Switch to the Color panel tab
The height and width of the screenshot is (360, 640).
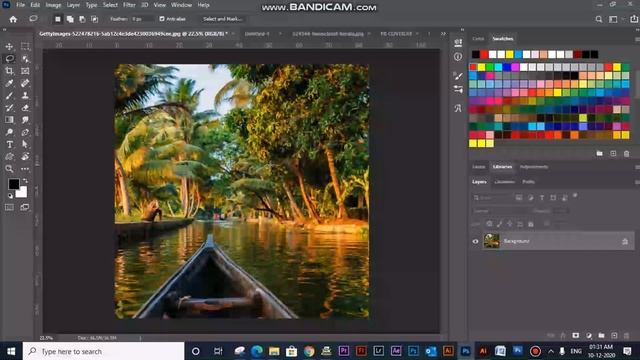point(478,39)
